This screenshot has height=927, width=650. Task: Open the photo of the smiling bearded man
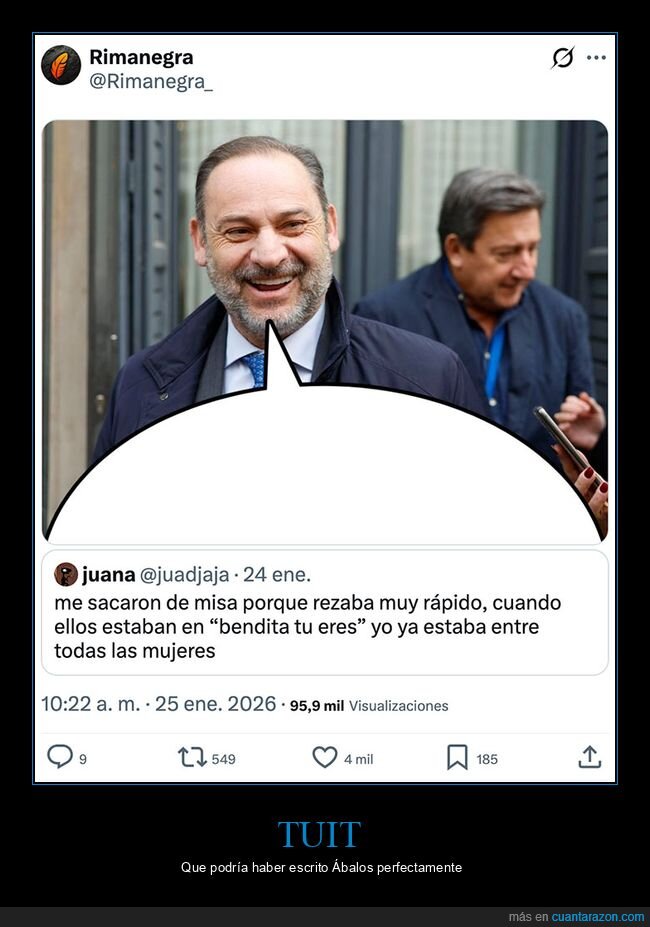(325, 331)
